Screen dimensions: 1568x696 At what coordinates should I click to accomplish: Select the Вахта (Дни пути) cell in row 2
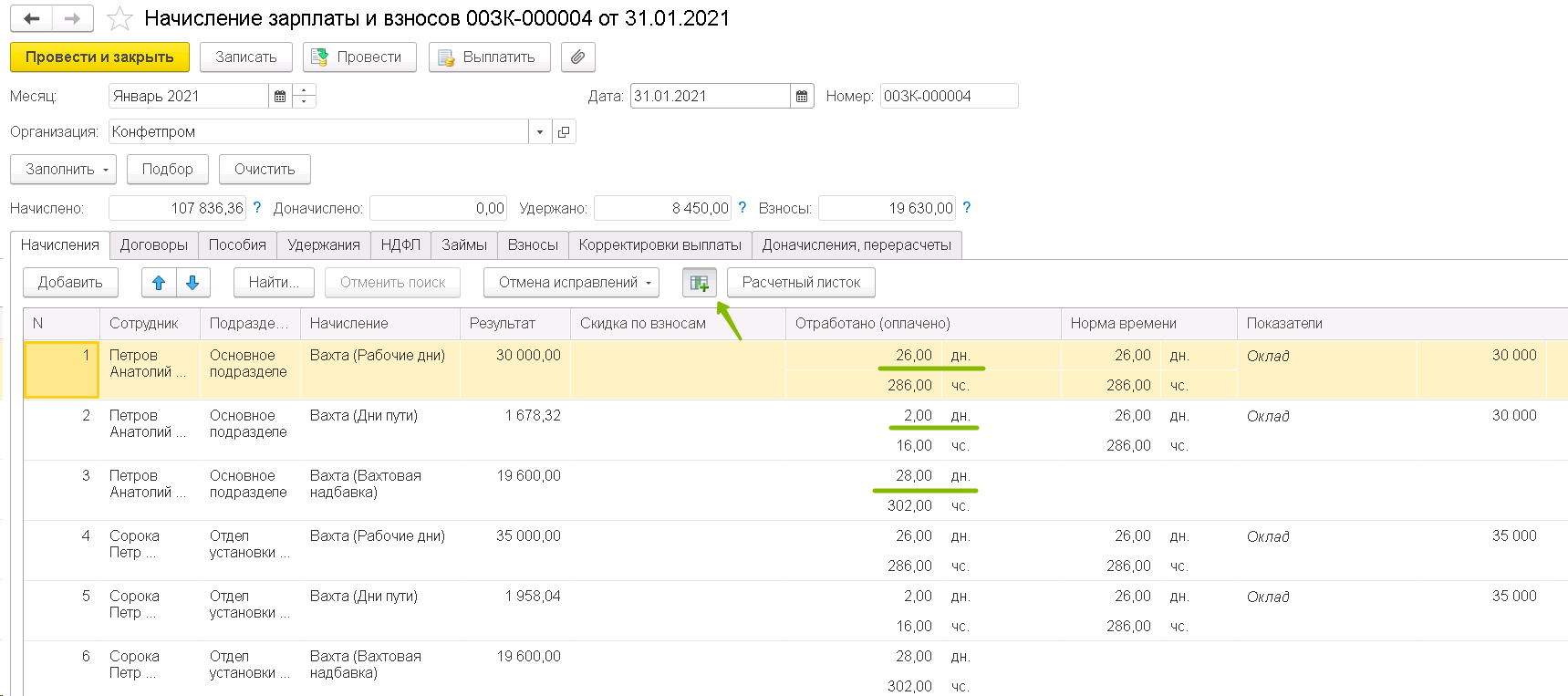(x=380, y=431)
